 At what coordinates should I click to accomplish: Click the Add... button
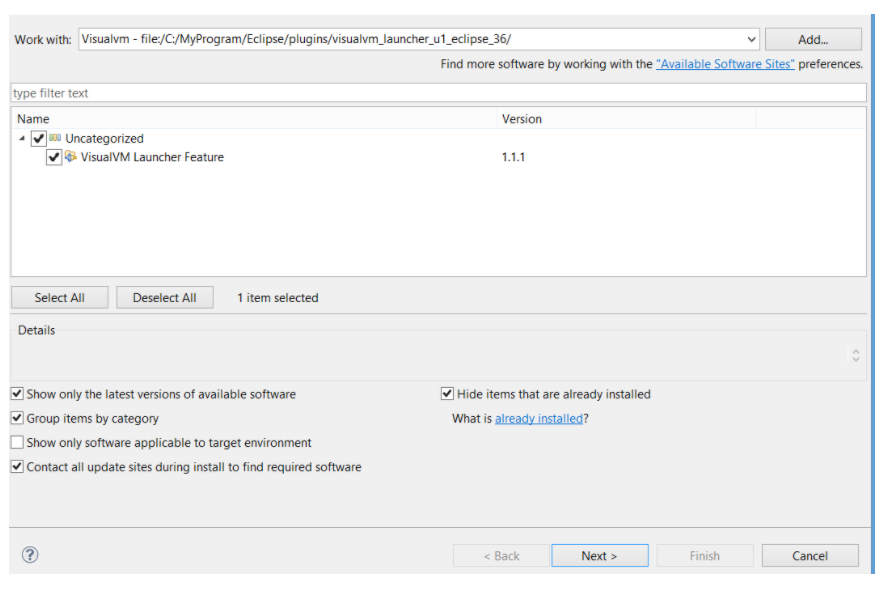[x=813, y=39]
